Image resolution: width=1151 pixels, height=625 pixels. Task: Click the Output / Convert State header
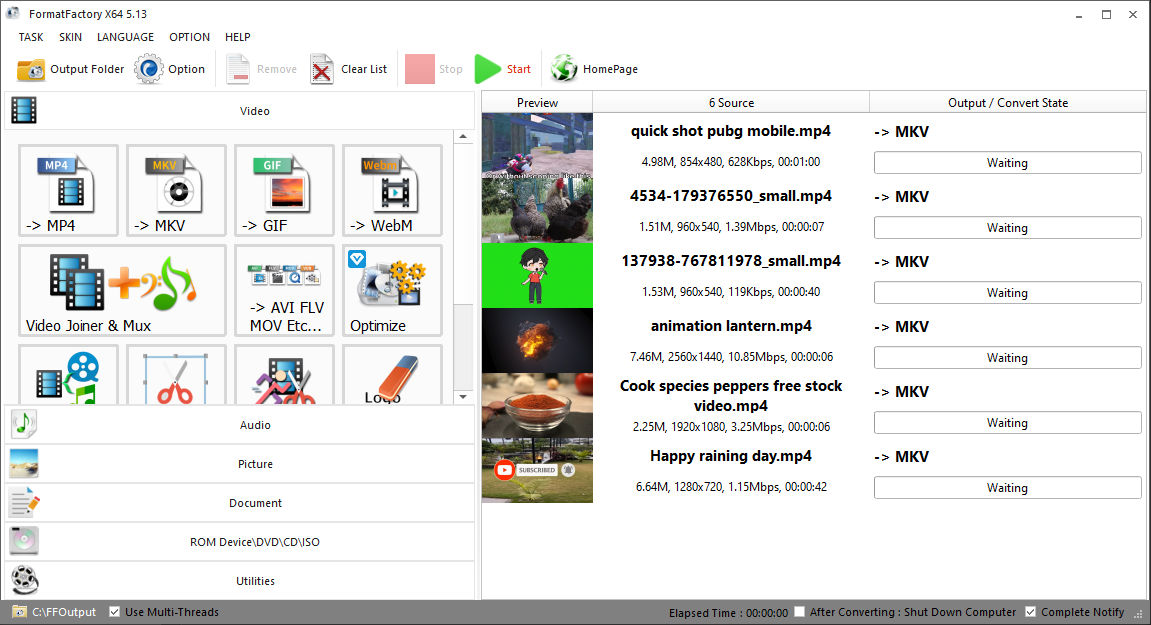pos(1008,103)
